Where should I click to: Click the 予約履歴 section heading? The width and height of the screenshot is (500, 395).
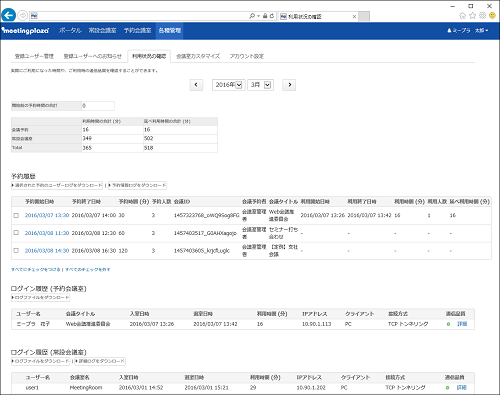pyautogui.click(x=23, y=176)
